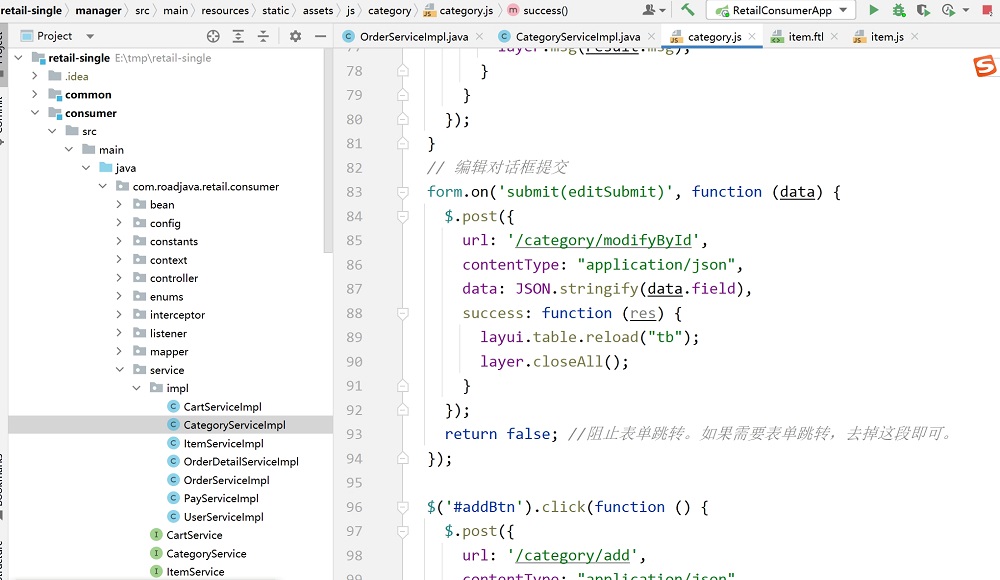
Task: Hide the Project tool window with the minus icon
Action: 322,36
